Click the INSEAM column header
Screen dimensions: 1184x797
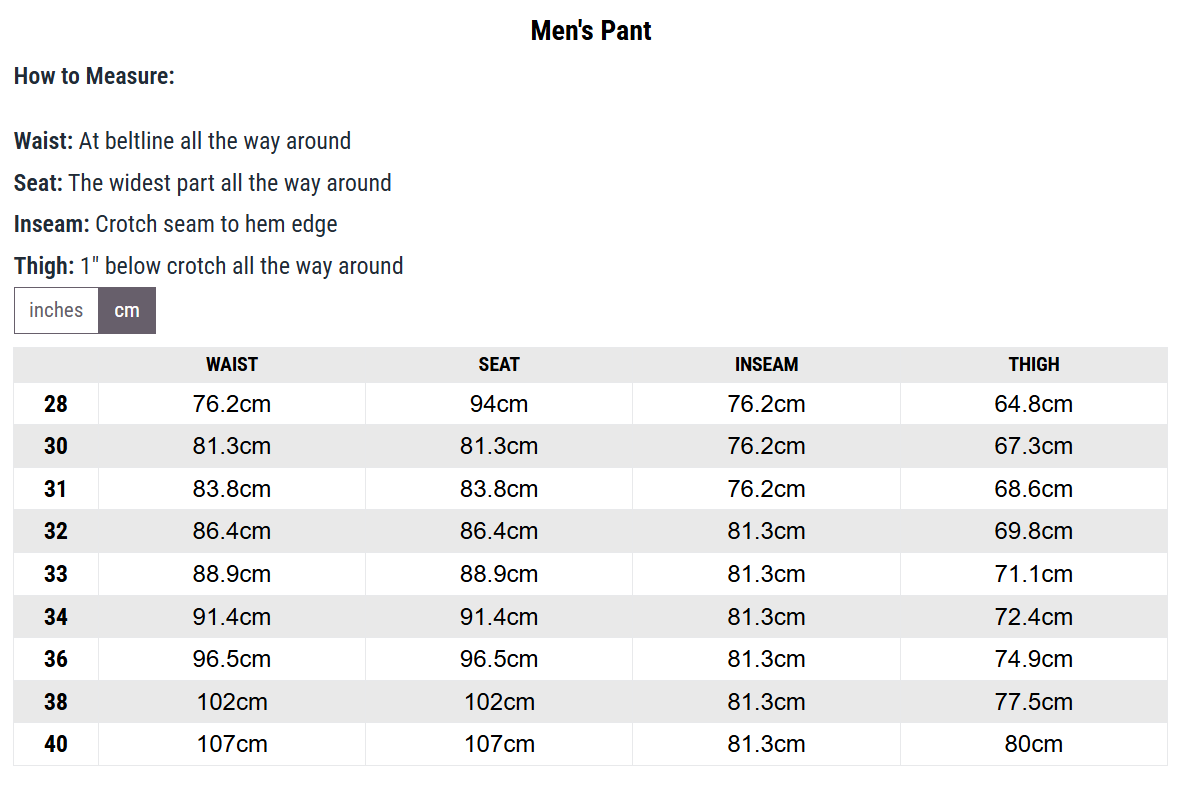click(x=766, y=365)
